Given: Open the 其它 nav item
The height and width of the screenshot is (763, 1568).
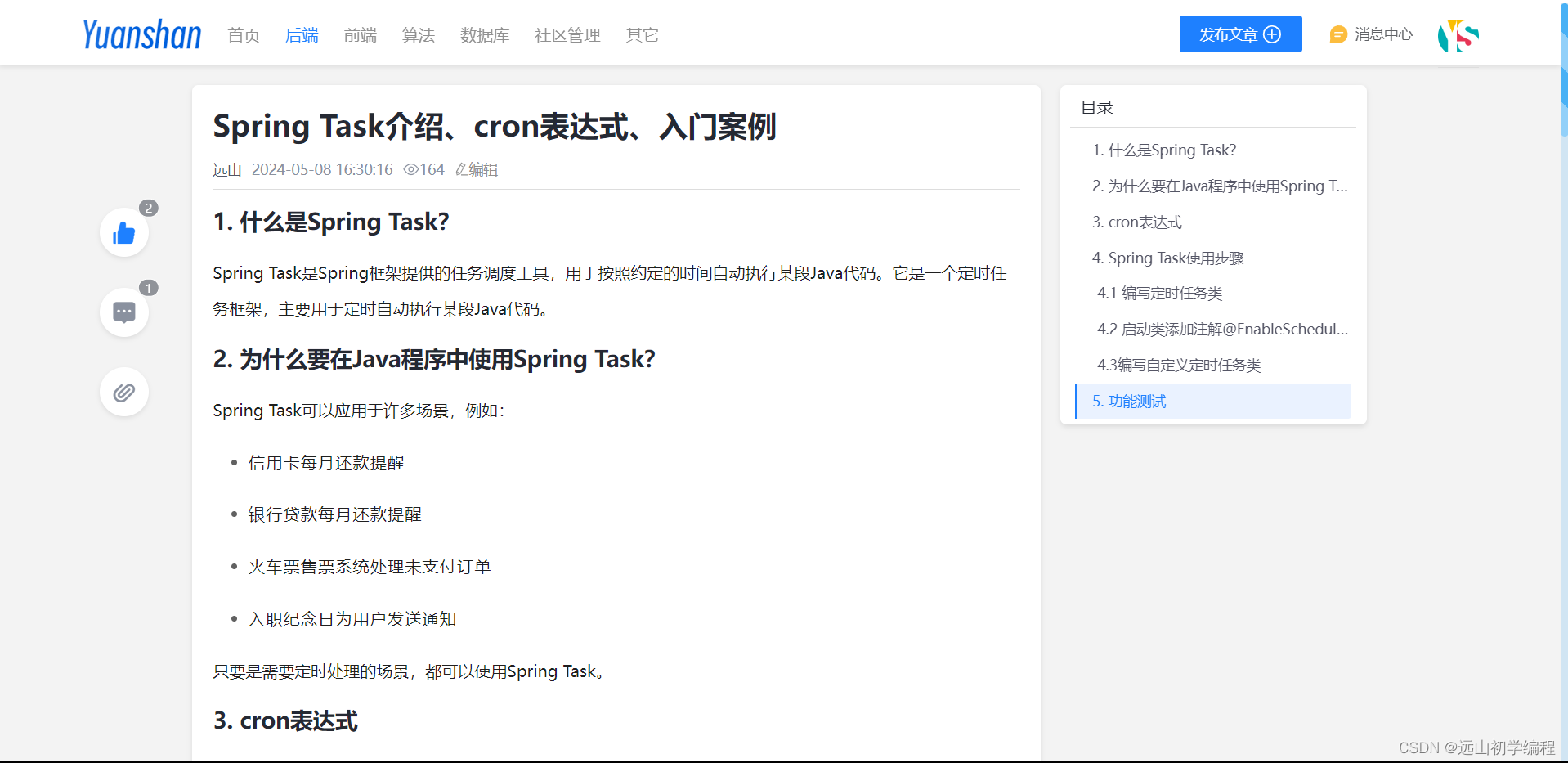Looking at the screenshot, I should click(642, 35).
